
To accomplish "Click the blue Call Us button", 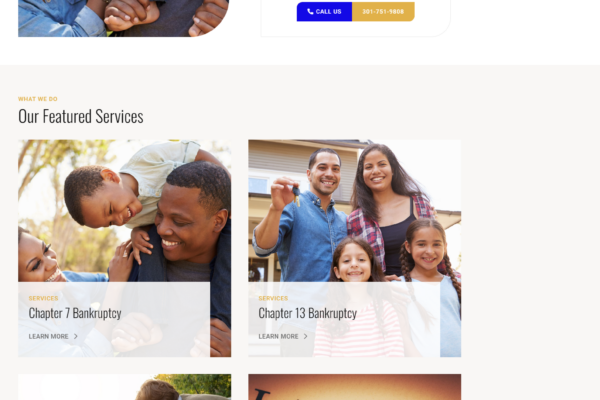I will tap(324, 11).
